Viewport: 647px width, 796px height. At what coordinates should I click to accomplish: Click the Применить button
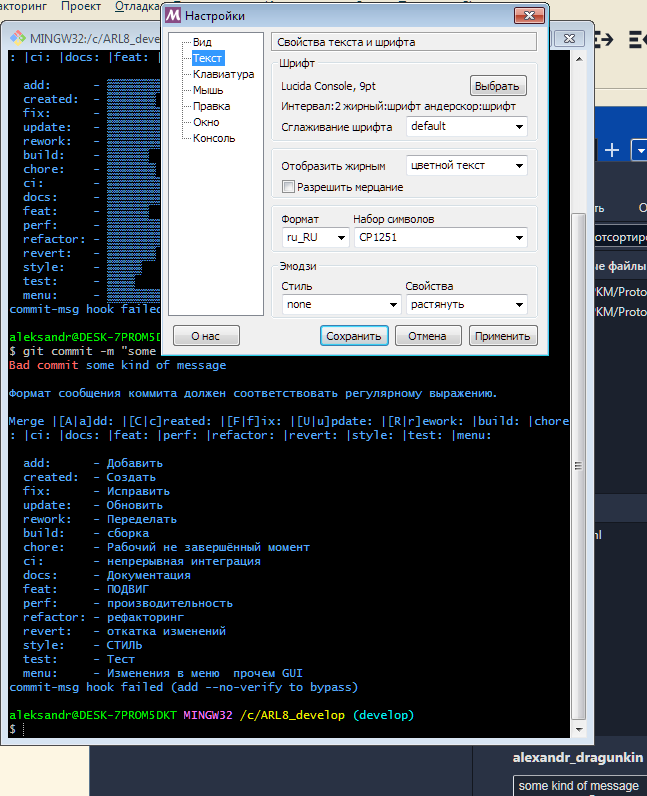(503, 336)
